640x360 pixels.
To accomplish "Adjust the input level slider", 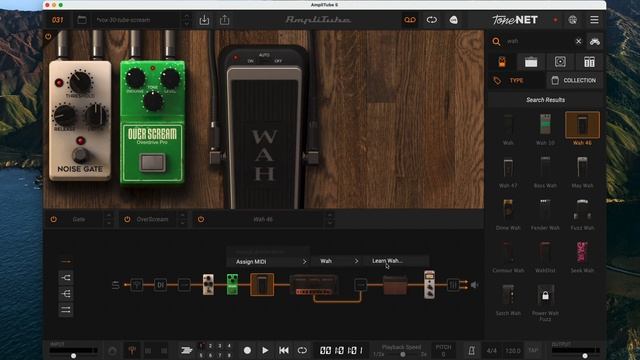I will [73, 355].
